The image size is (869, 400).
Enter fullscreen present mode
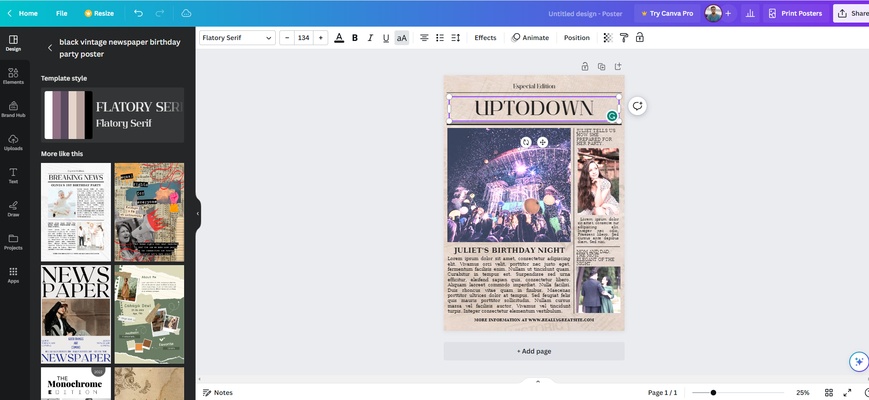pyautogui.click(x=847, y=392)
